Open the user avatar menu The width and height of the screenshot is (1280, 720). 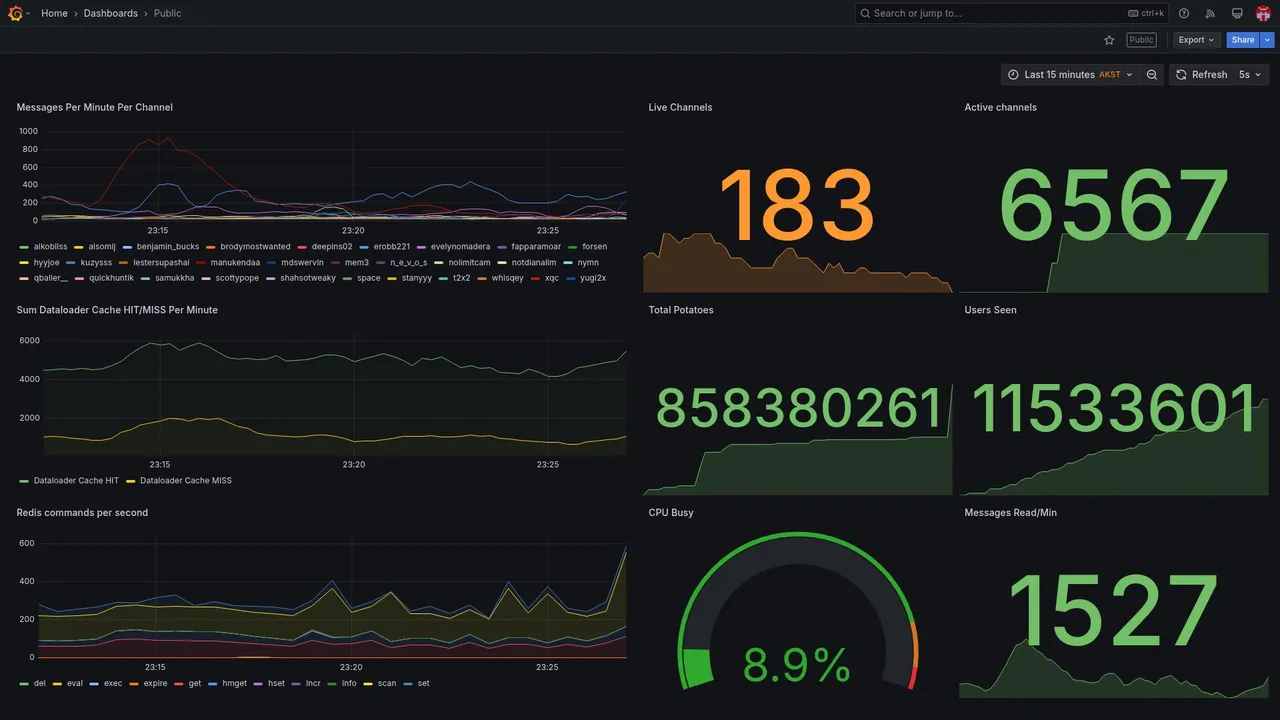pyautogui.click(x=1263, y=13)
